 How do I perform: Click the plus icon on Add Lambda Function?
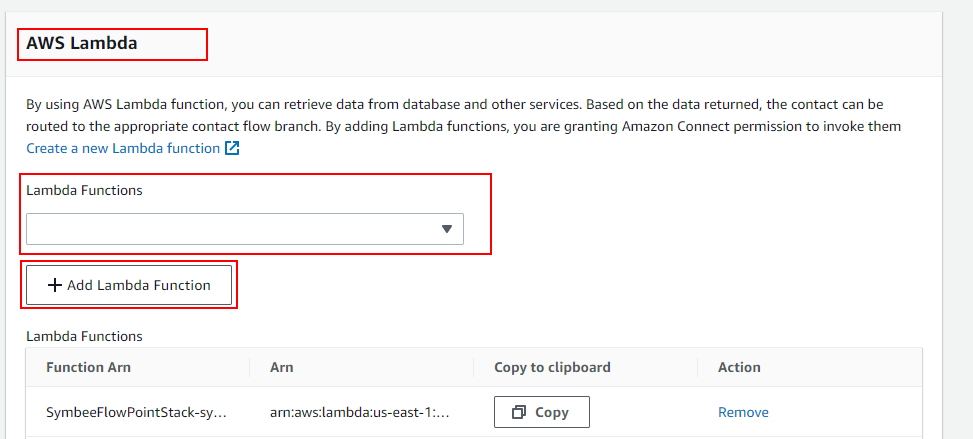pos(55,285)
